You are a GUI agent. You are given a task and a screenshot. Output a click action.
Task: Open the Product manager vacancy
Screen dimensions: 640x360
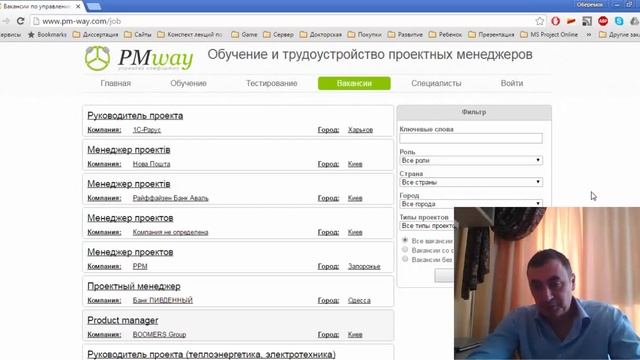(123, 320)
